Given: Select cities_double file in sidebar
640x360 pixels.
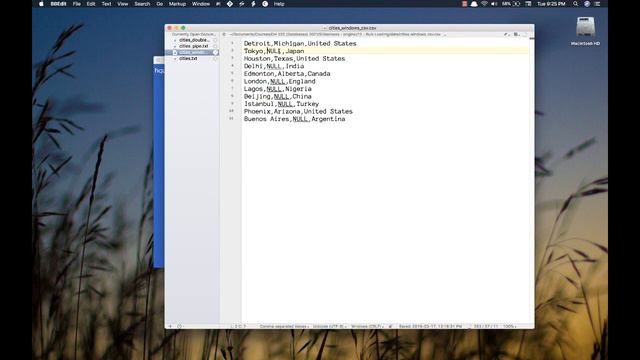Looking at the screenshot, I should click(194, 40).
